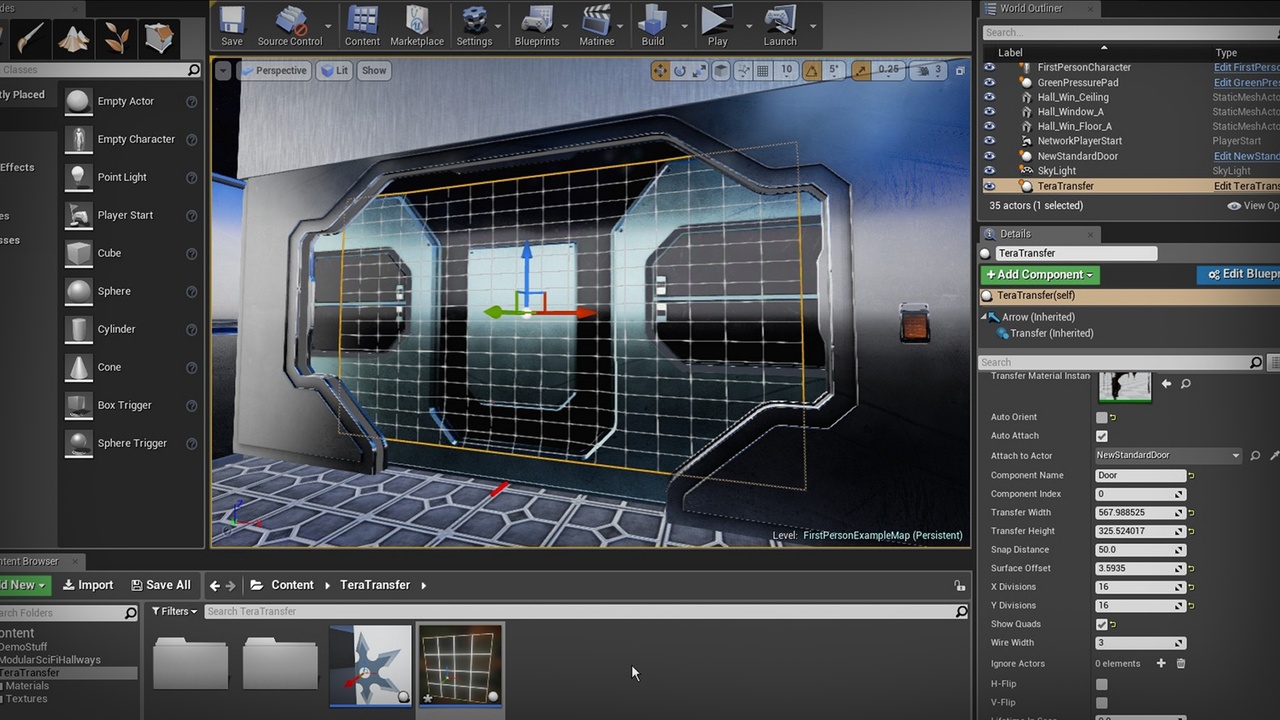Viewport: 1280px width, 720px height.
Task: Click the coordinate system cube icon
Action: click(723, 70)
